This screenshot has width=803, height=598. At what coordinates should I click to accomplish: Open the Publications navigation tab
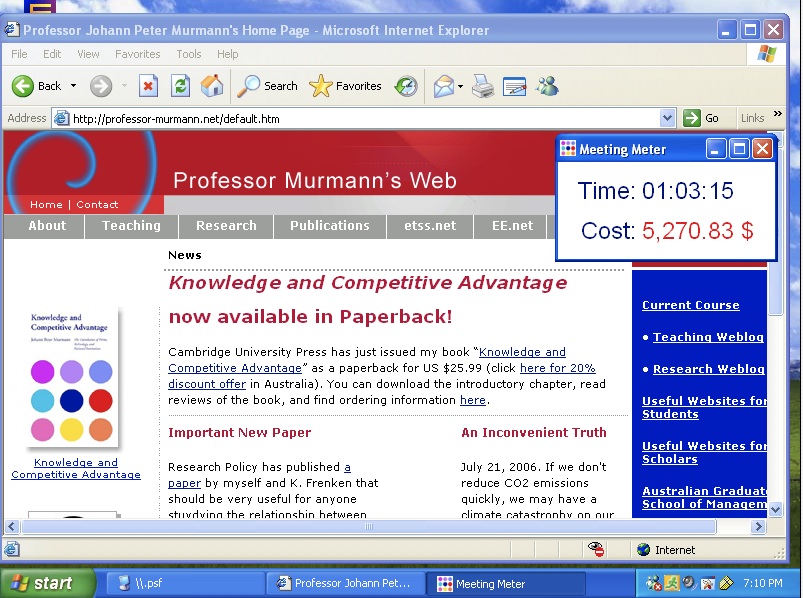(330, 226)
